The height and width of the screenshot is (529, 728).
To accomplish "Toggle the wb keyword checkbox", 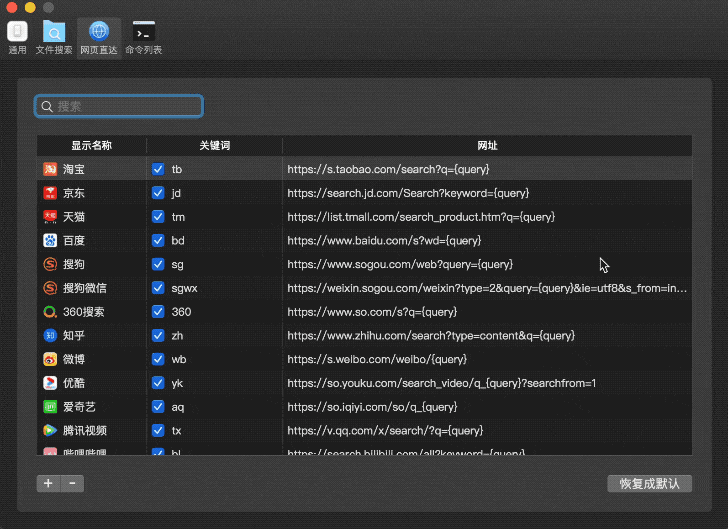I will (x=158, y=359).
